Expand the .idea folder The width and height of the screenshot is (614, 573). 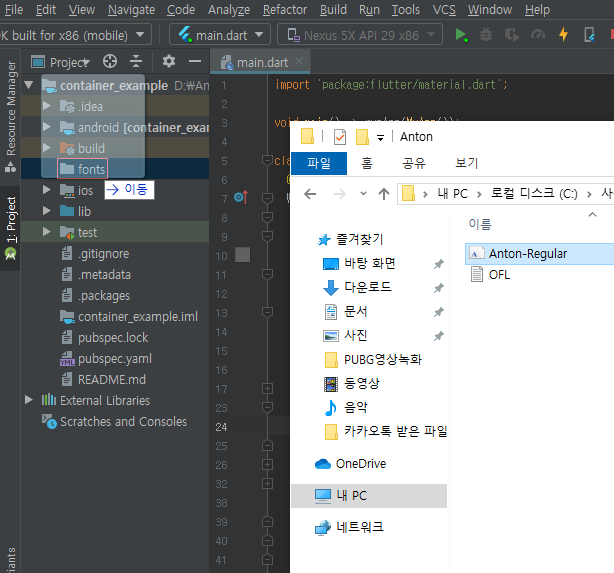(x=46, y=106)
